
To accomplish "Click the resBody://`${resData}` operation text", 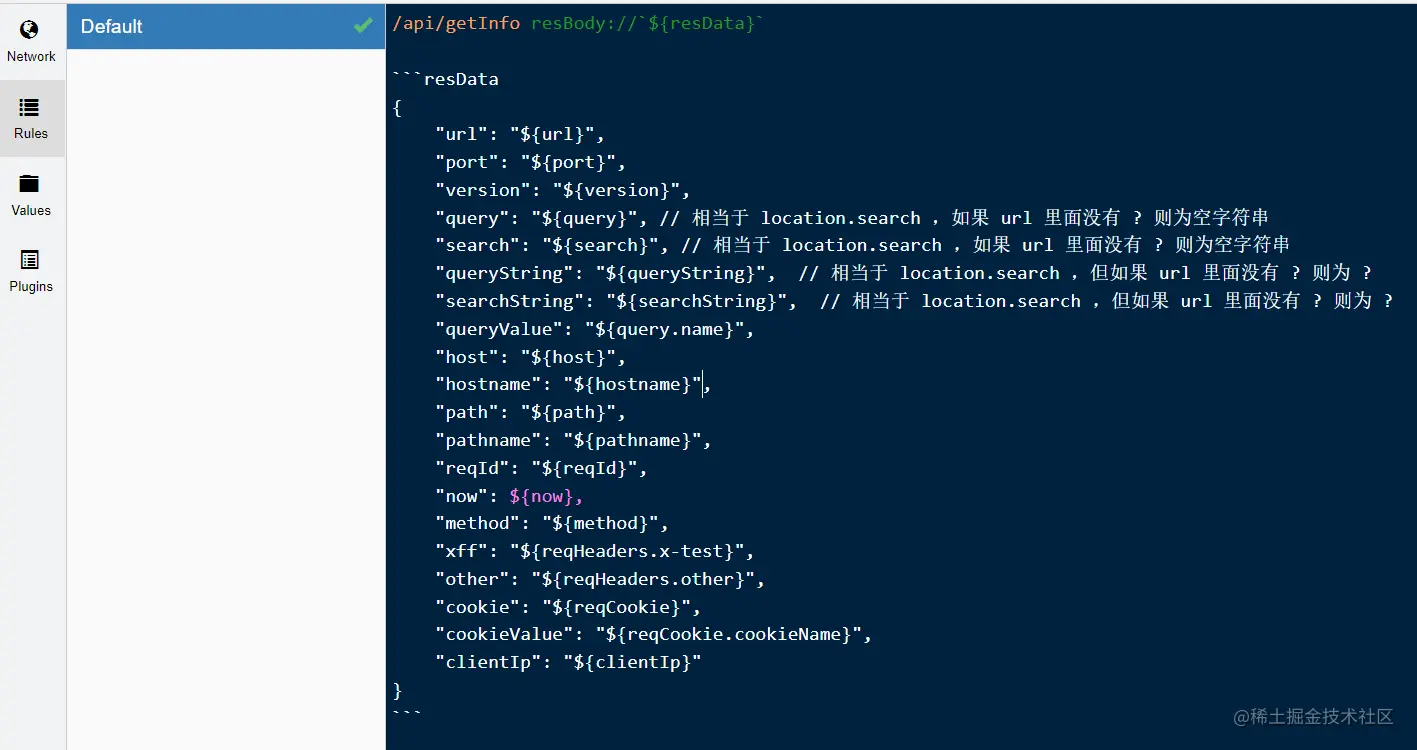I will coord(647,23).
